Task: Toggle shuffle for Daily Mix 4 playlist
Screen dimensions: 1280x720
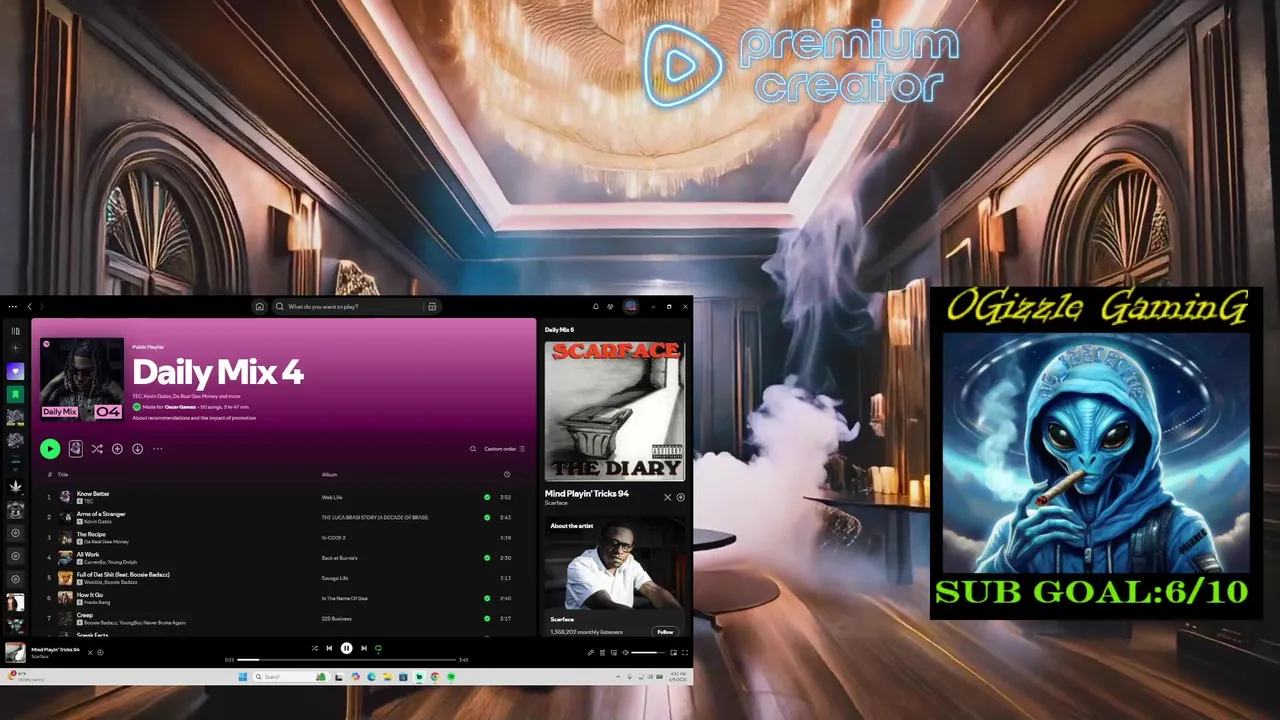Action: (x=97, y=449)
